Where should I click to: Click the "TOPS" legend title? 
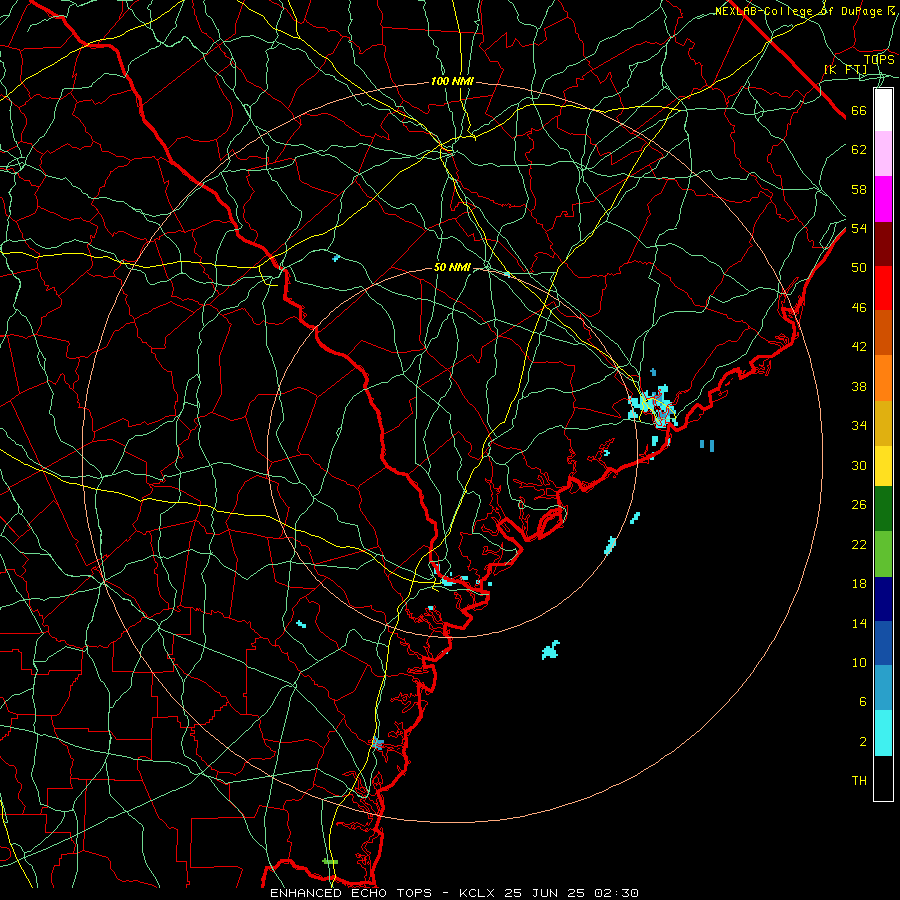click(879, 60)
